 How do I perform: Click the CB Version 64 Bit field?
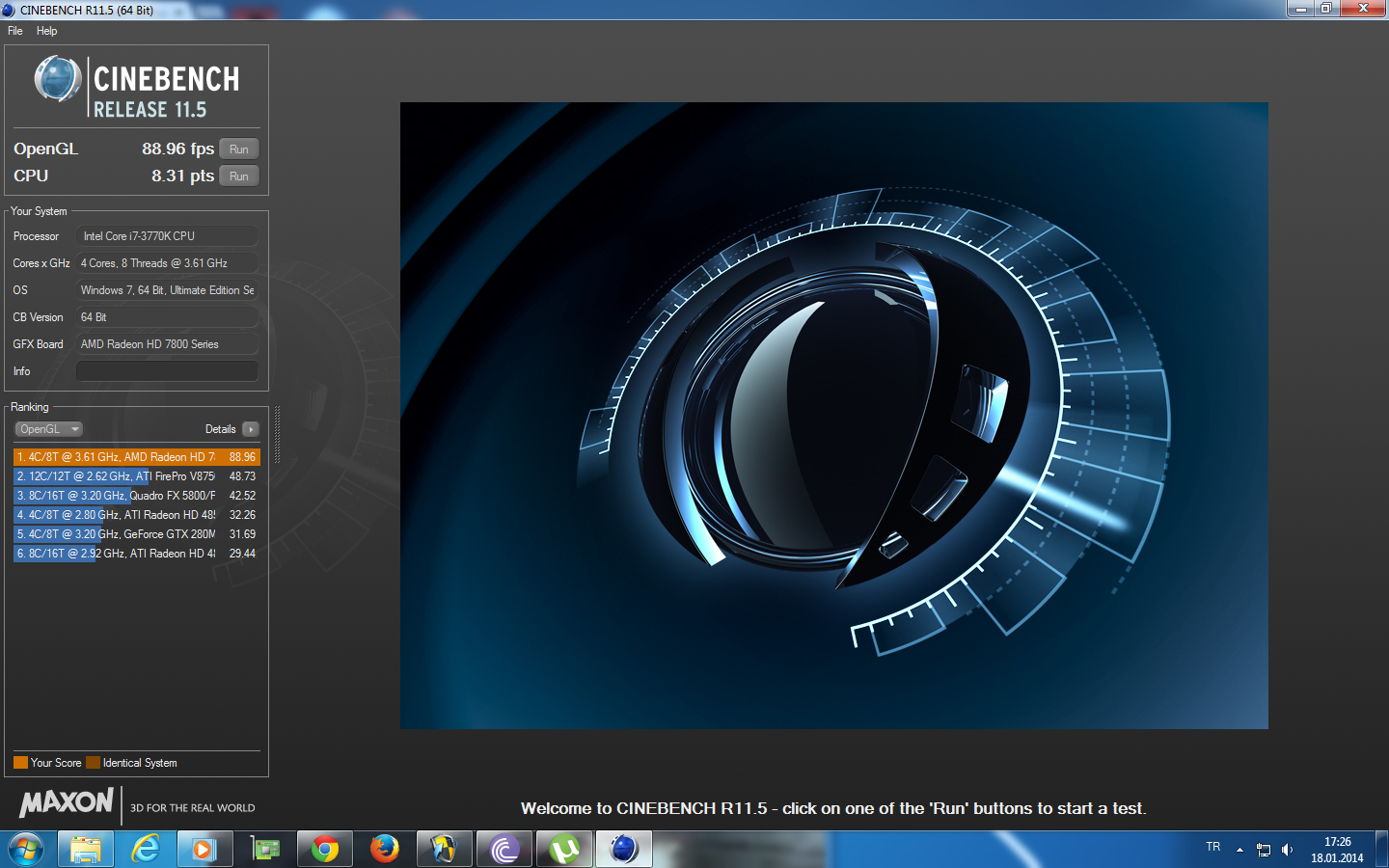[167, 317]
